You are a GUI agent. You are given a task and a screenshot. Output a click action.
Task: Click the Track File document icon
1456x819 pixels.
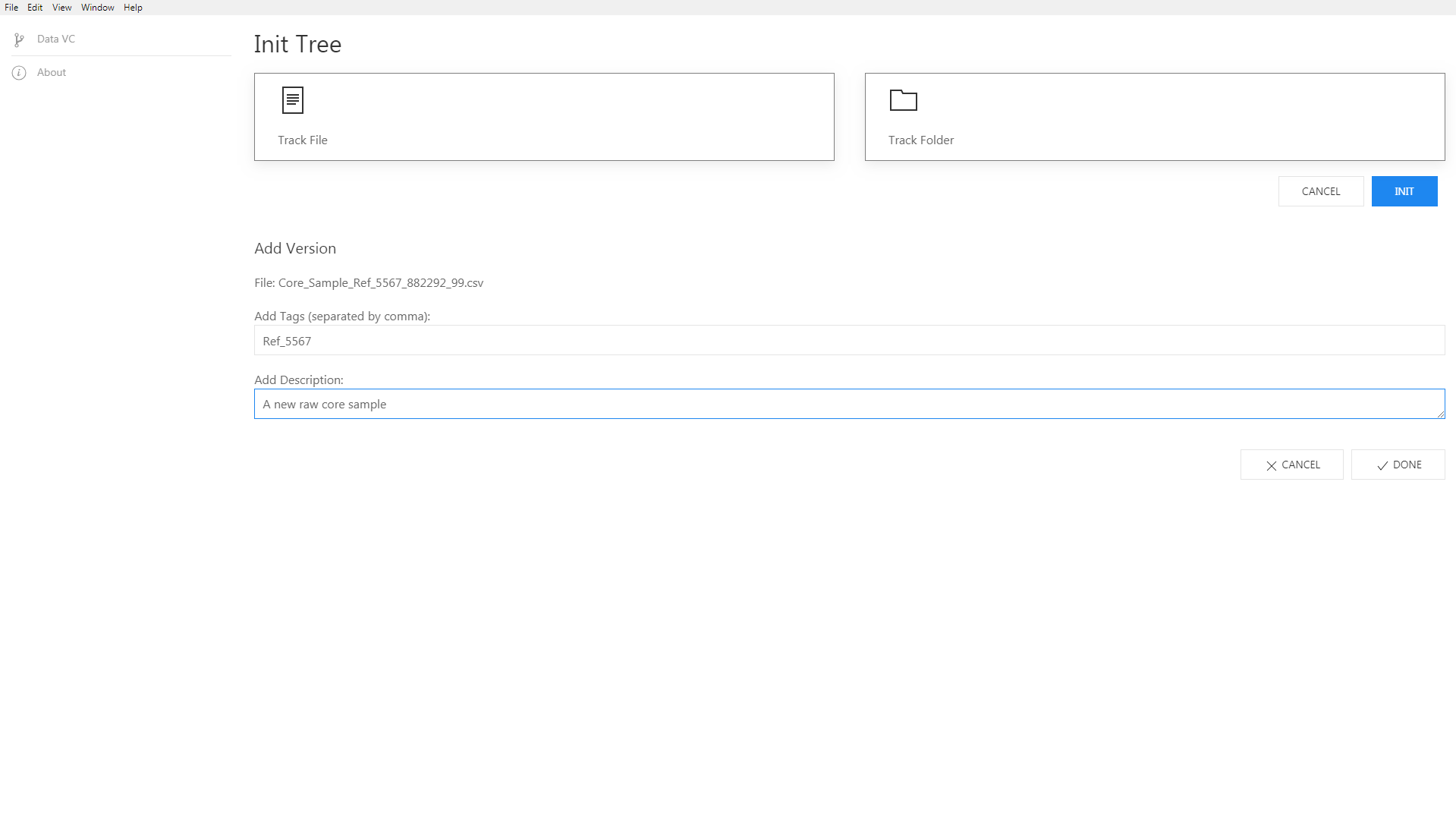click(x=293, y=100)
